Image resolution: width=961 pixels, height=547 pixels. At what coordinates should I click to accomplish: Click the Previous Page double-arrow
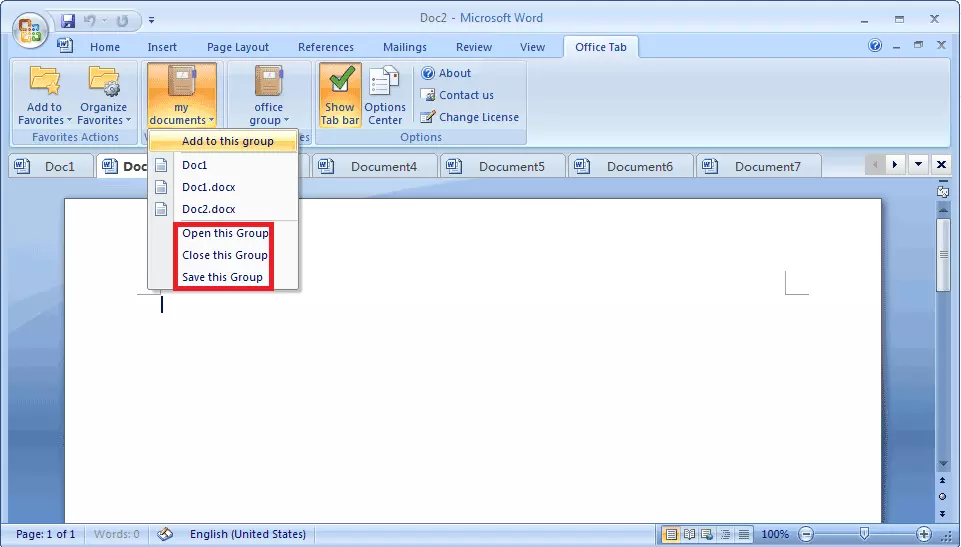click(x=943, y=481)
